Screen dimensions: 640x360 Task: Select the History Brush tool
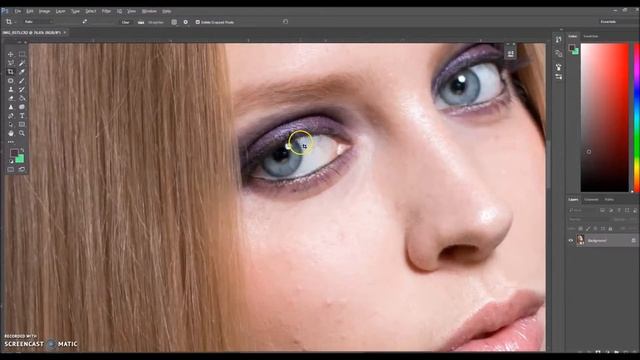22,89
